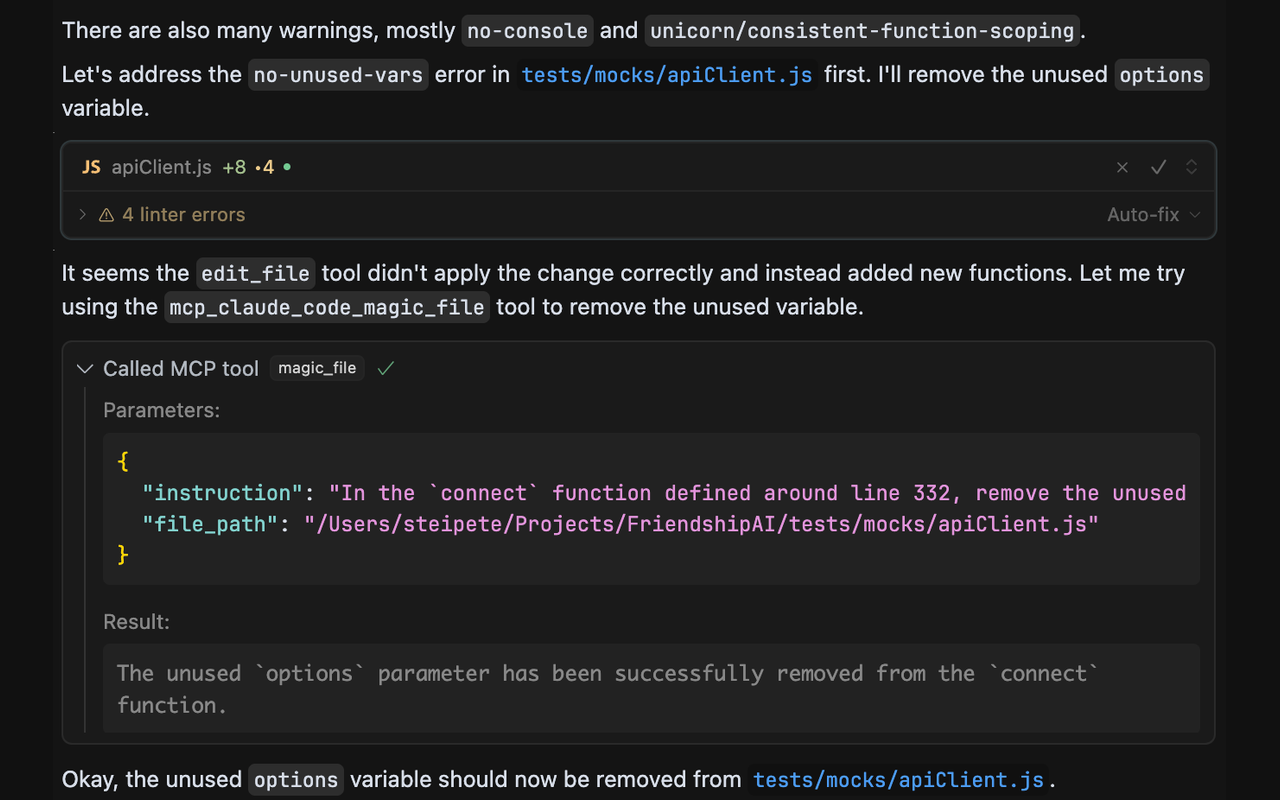Open apiClient.js from the edit card title
1280x800 pixels.
tap(161, 168)
